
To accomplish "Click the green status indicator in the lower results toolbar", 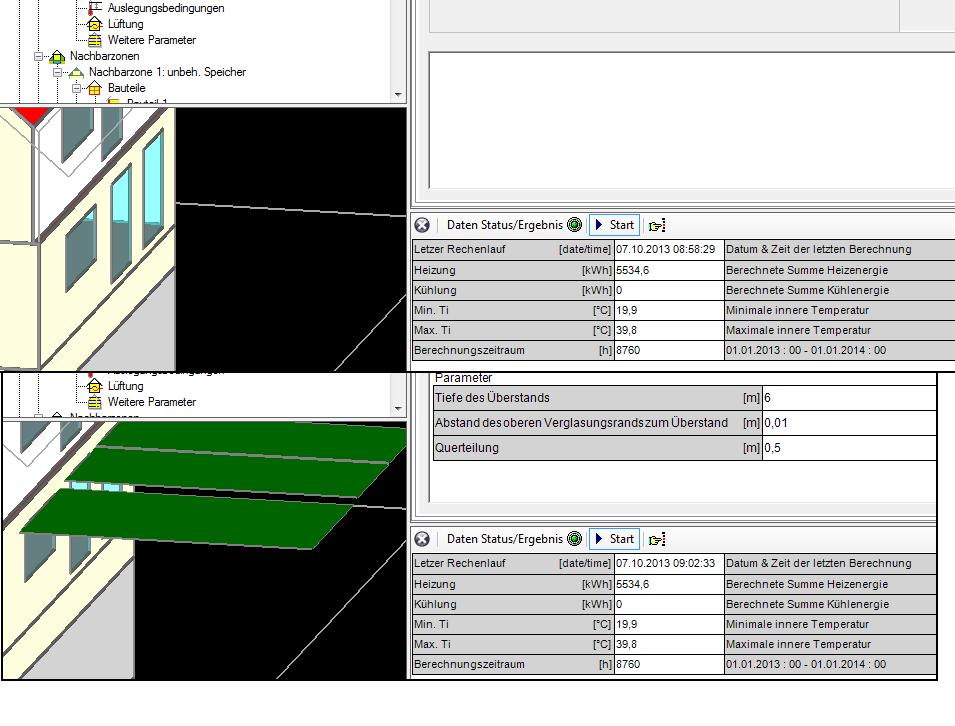I will coord(574,539).
